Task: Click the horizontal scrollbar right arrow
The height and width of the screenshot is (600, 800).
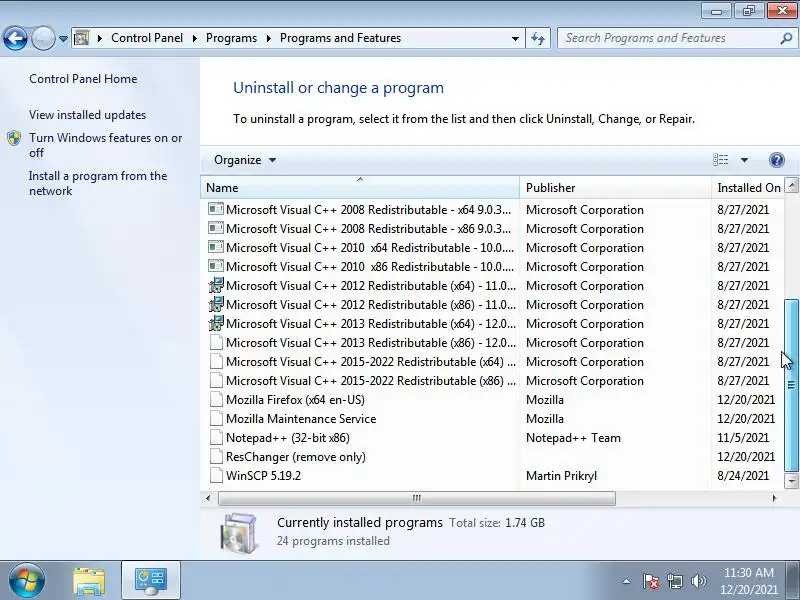Action: (774, 498)
